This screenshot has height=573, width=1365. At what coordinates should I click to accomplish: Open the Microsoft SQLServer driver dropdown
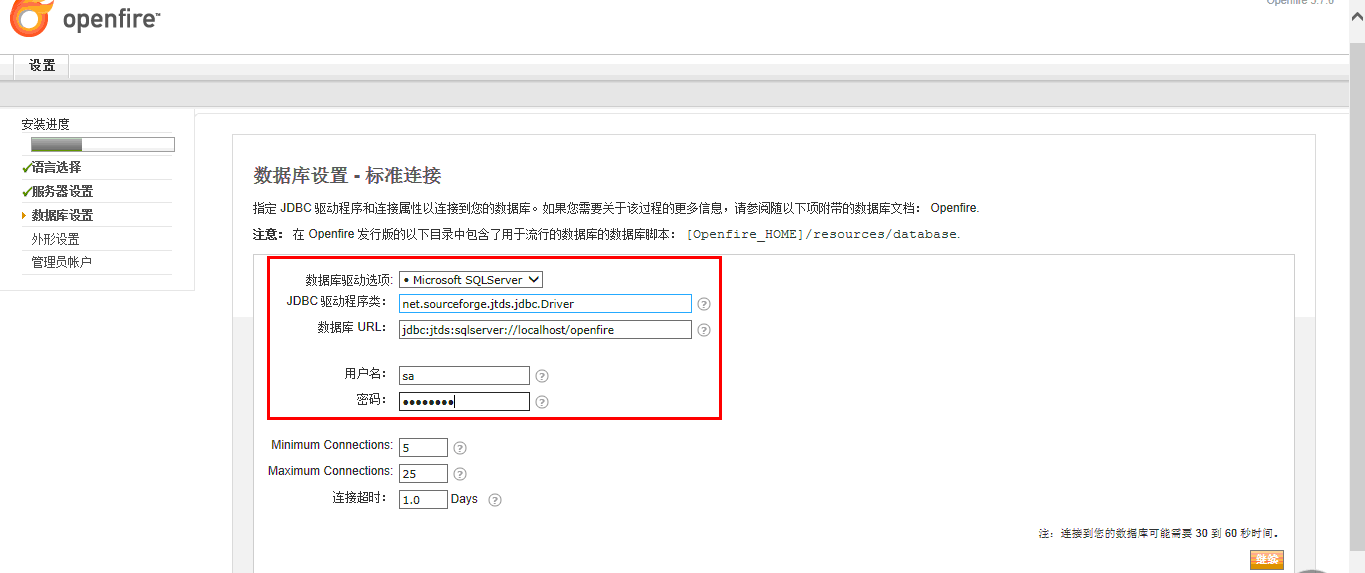pyautogui.click(x=471, y=280)
